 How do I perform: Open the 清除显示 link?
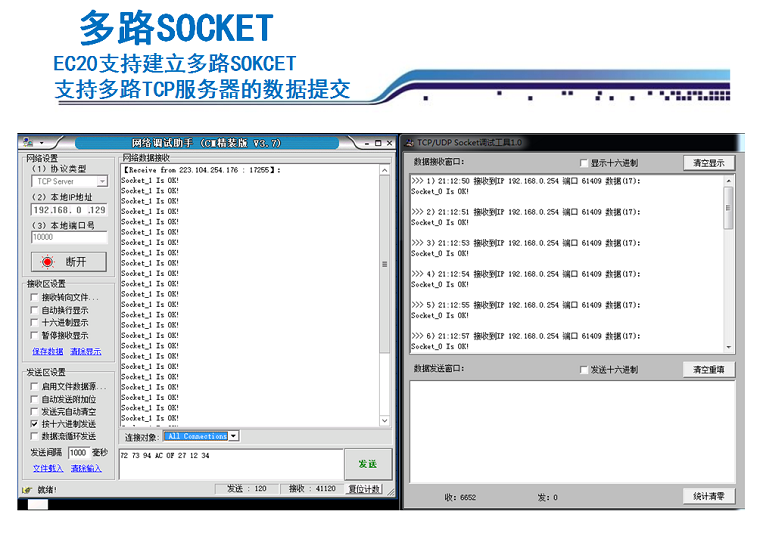pyautogui.click(x=86, y=351)
